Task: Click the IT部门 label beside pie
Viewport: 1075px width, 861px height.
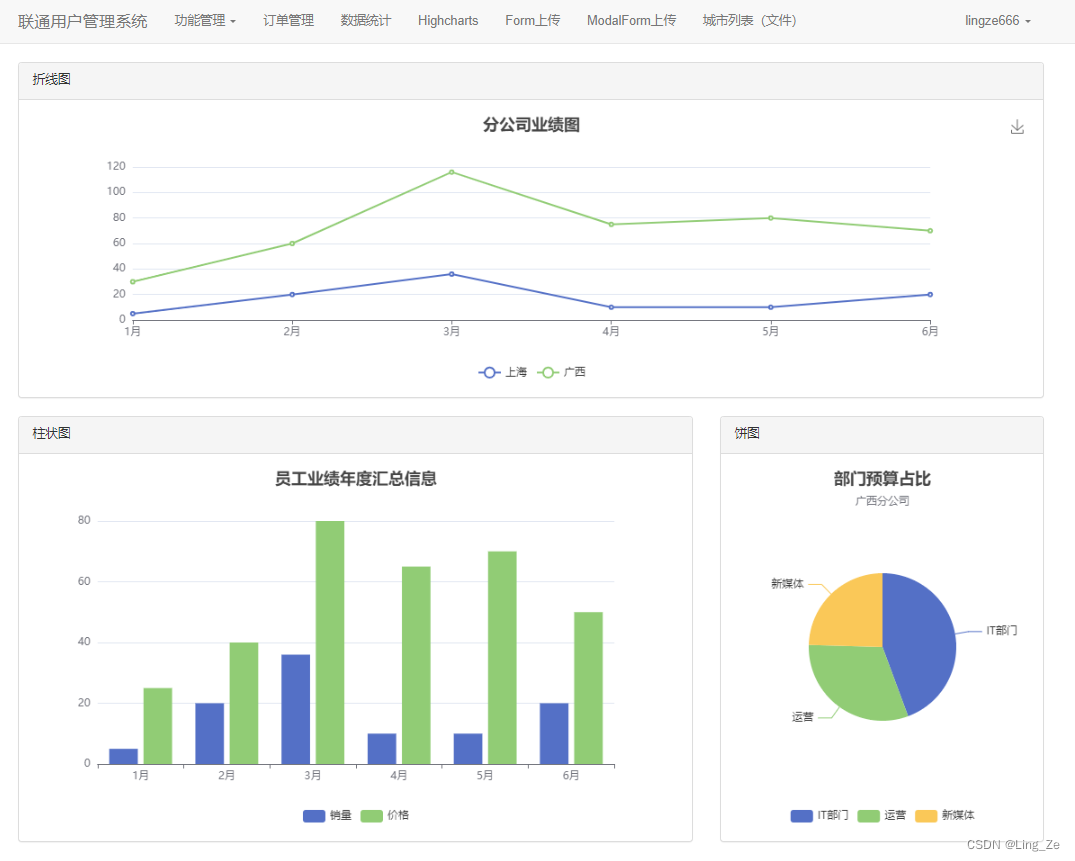Action: click(x=1002, y=631)
